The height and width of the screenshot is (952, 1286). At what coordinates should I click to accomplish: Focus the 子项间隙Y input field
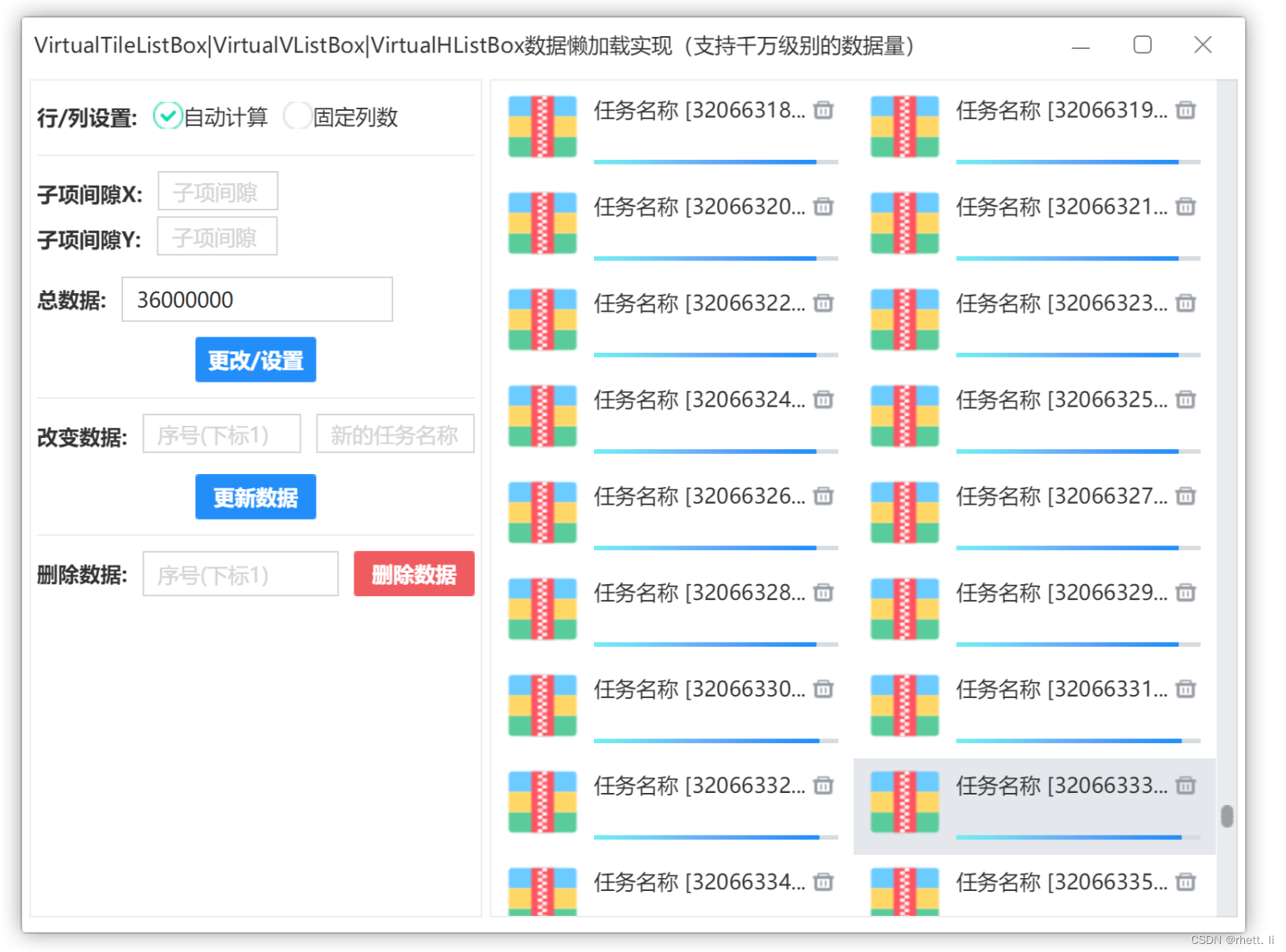[x=217, y=236]
